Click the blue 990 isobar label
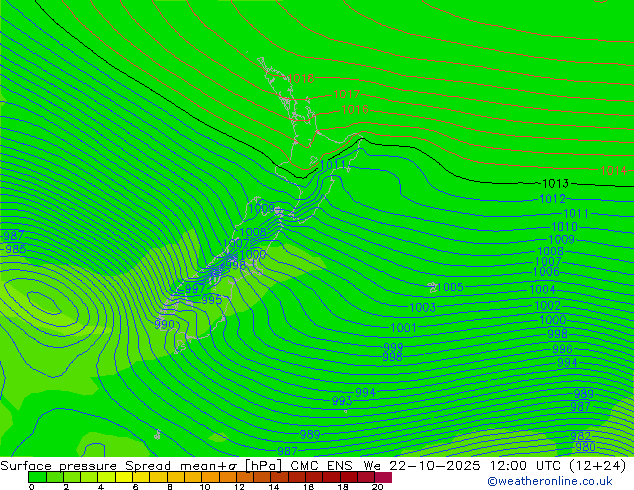Screen dimensions: 634x490 (x=164, y=325)
